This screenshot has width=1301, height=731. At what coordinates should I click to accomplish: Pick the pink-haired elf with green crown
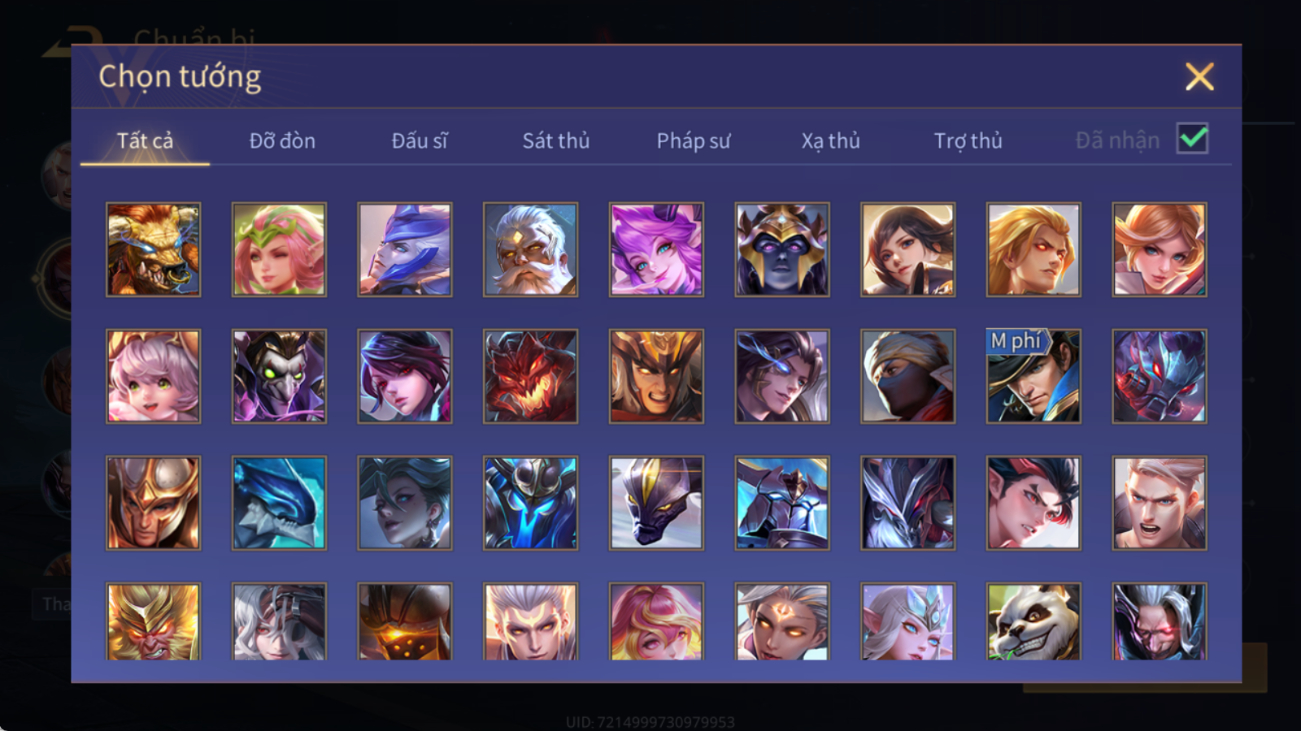click(x=279, y=249)
